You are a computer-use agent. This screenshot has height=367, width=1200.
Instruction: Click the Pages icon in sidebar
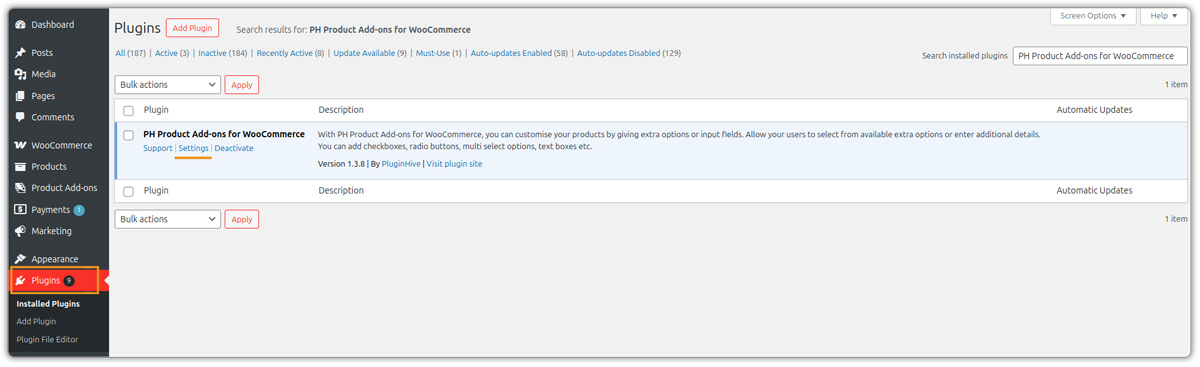click(20, 96)
